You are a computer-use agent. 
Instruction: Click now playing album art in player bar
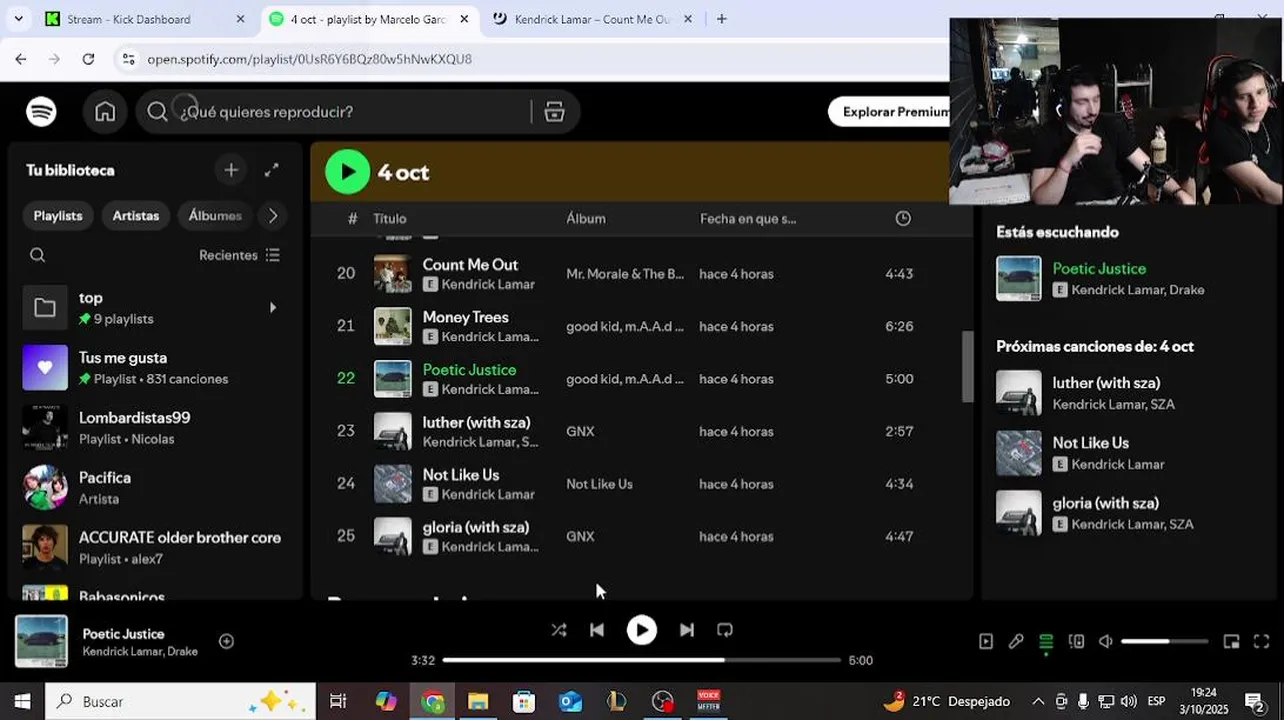[41, 641]
